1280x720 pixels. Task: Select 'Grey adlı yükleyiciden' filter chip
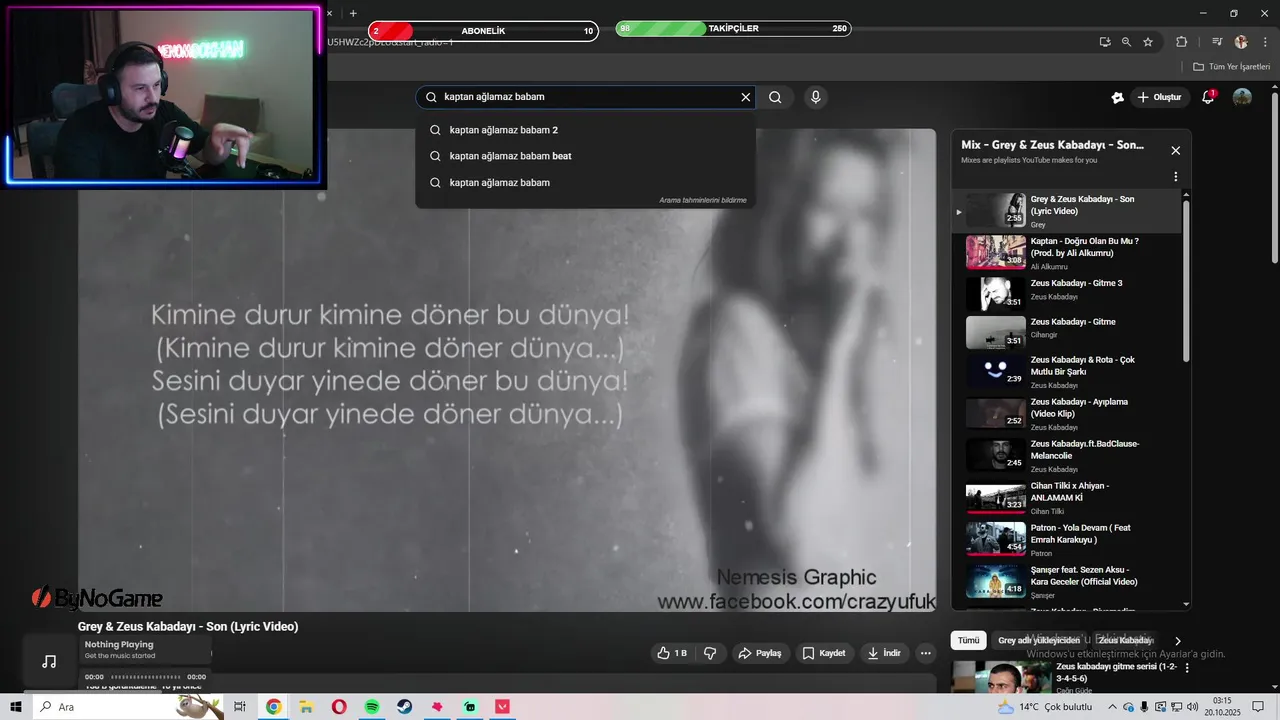point(1038,640)
